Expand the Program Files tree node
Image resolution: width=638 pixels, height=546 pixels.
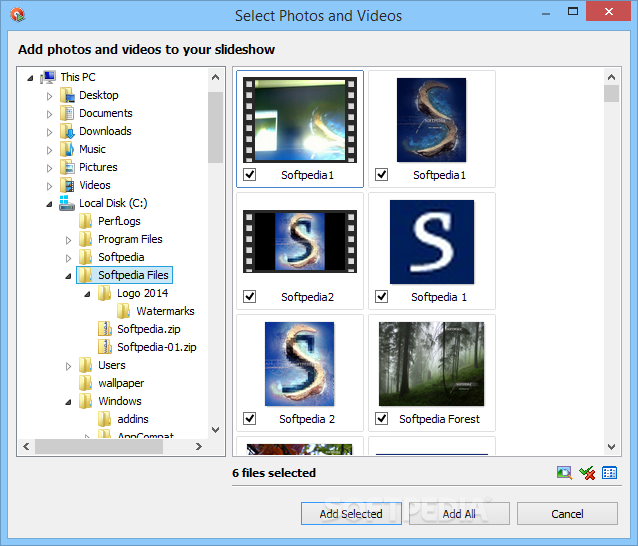(x=68, y=240)
